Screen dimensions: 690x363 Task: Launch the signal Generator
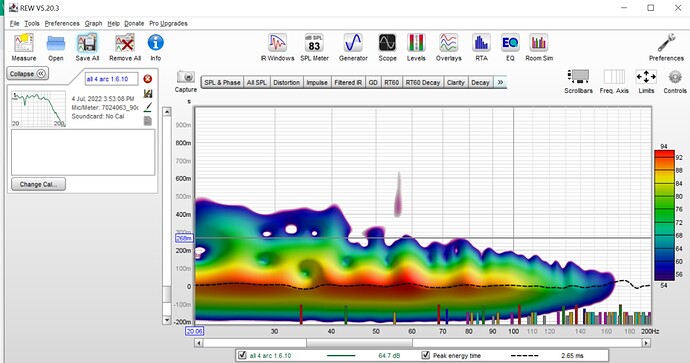tap(353, 47)
